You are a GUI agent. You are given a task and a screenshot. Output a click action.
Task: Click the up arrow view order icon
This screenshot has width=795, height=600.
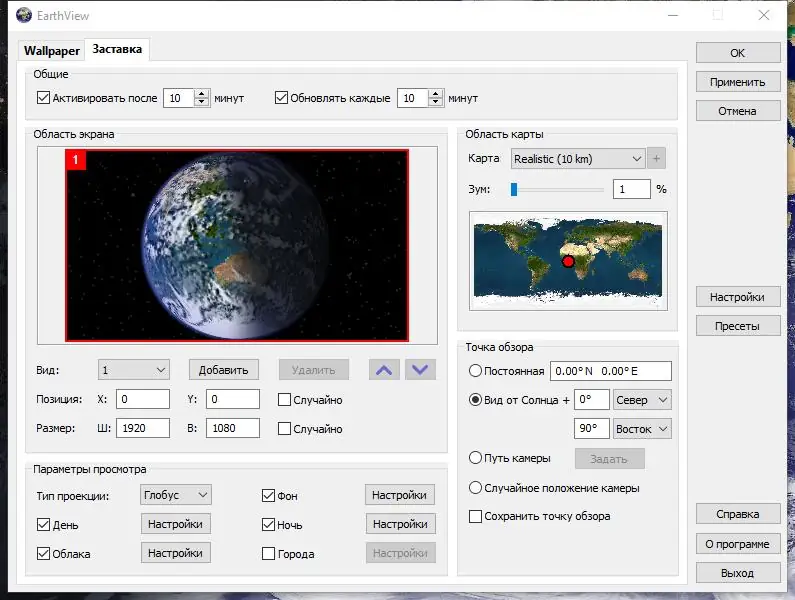coord(383,370)
